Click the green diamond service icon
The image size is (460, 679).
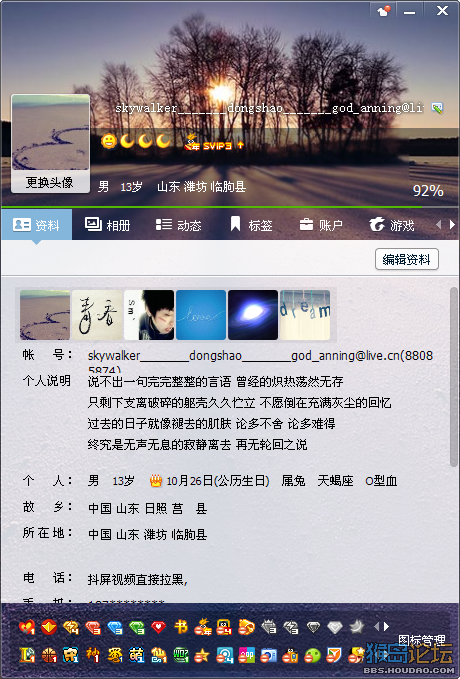tap(137, 627)
